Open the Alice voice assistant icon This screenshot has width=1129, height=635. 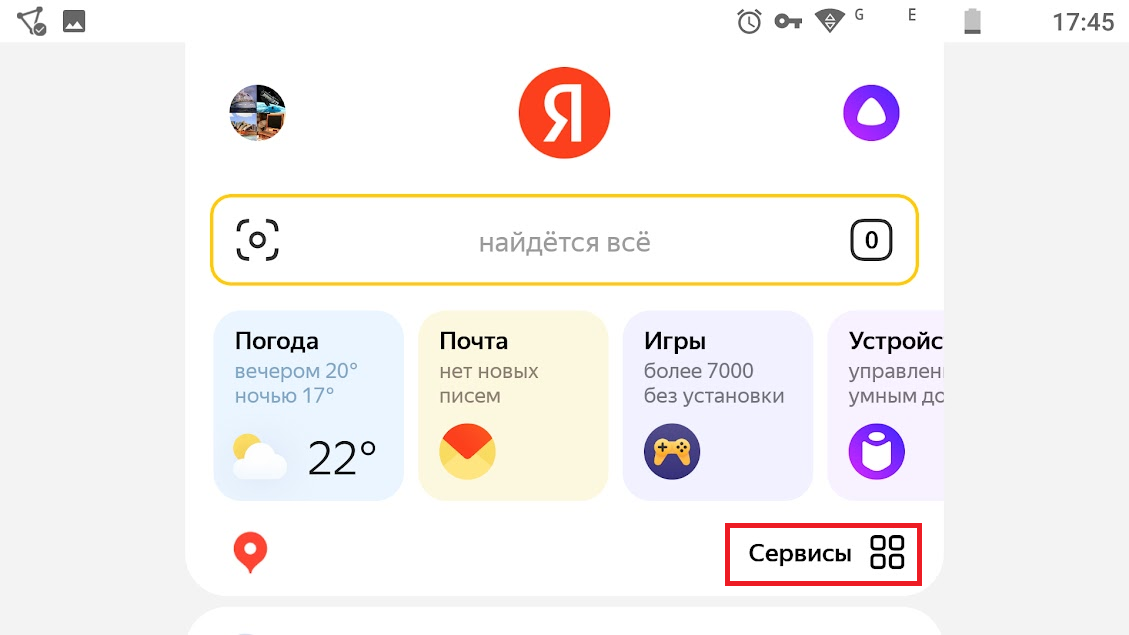[871, 113]
